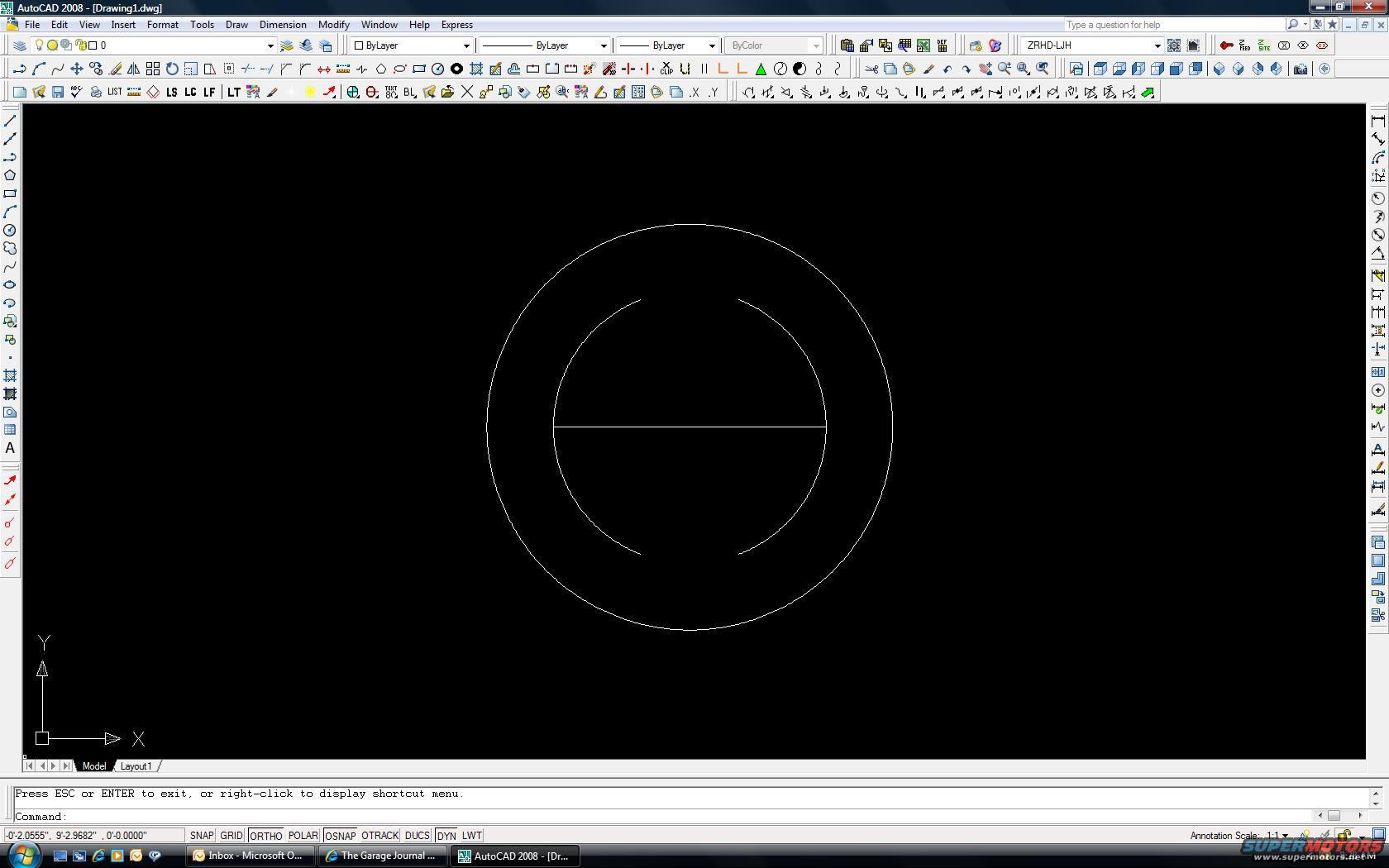Screen dimensions: 1389x868
Task: Open the layer list dropdown
Action: (x=270, y=45)
